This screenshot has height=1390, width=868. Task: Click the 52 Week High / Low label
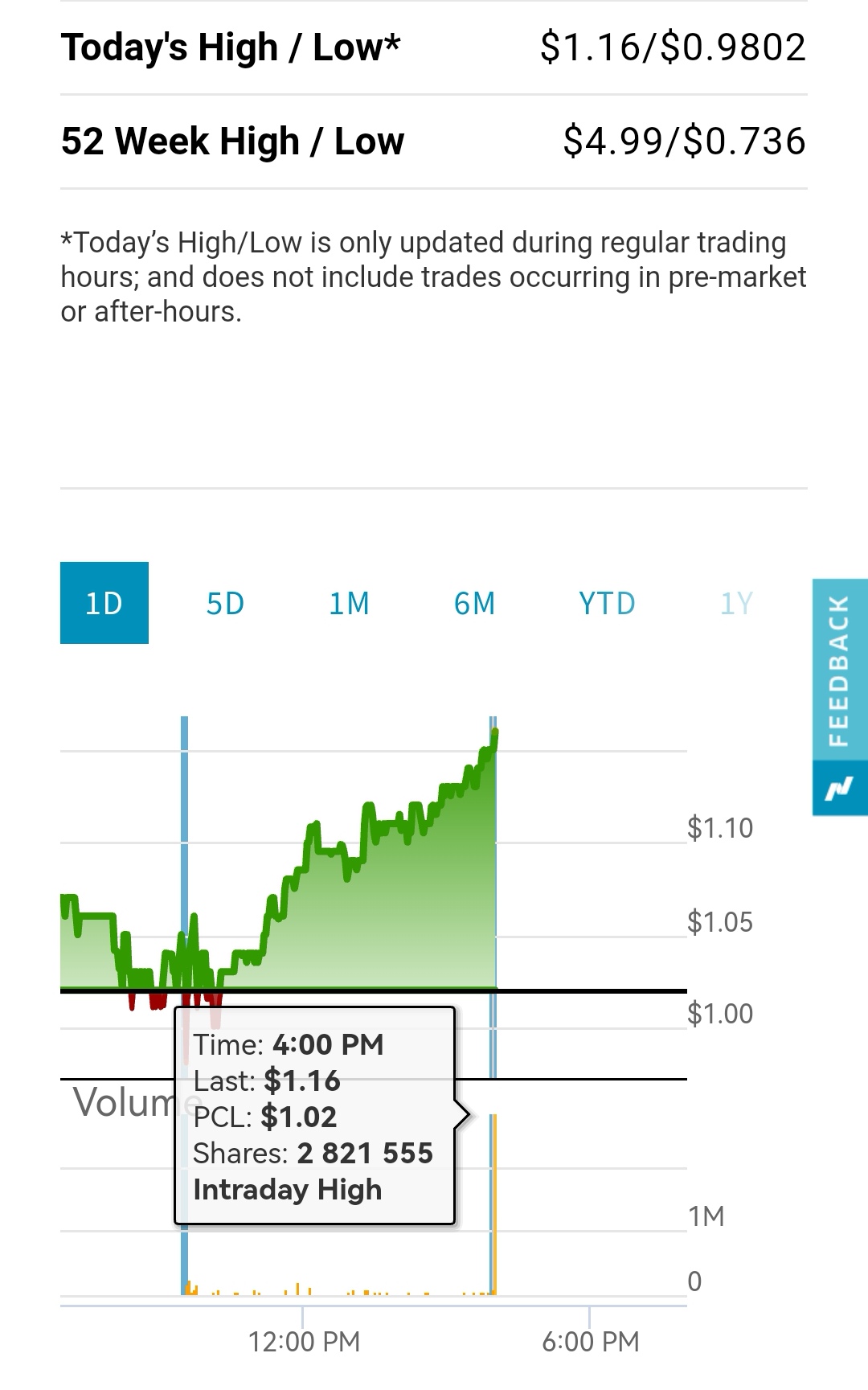(x=233, y=141)
